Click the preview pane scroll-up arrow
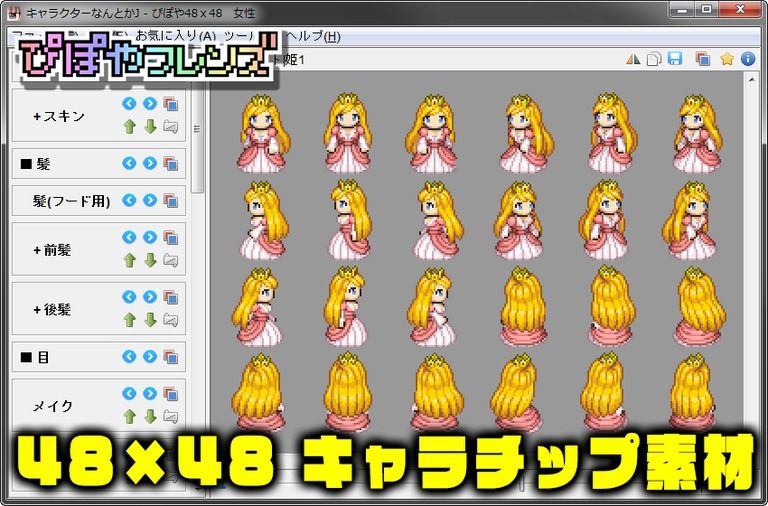This screenshot has width=768, height=506. point(752,79)
